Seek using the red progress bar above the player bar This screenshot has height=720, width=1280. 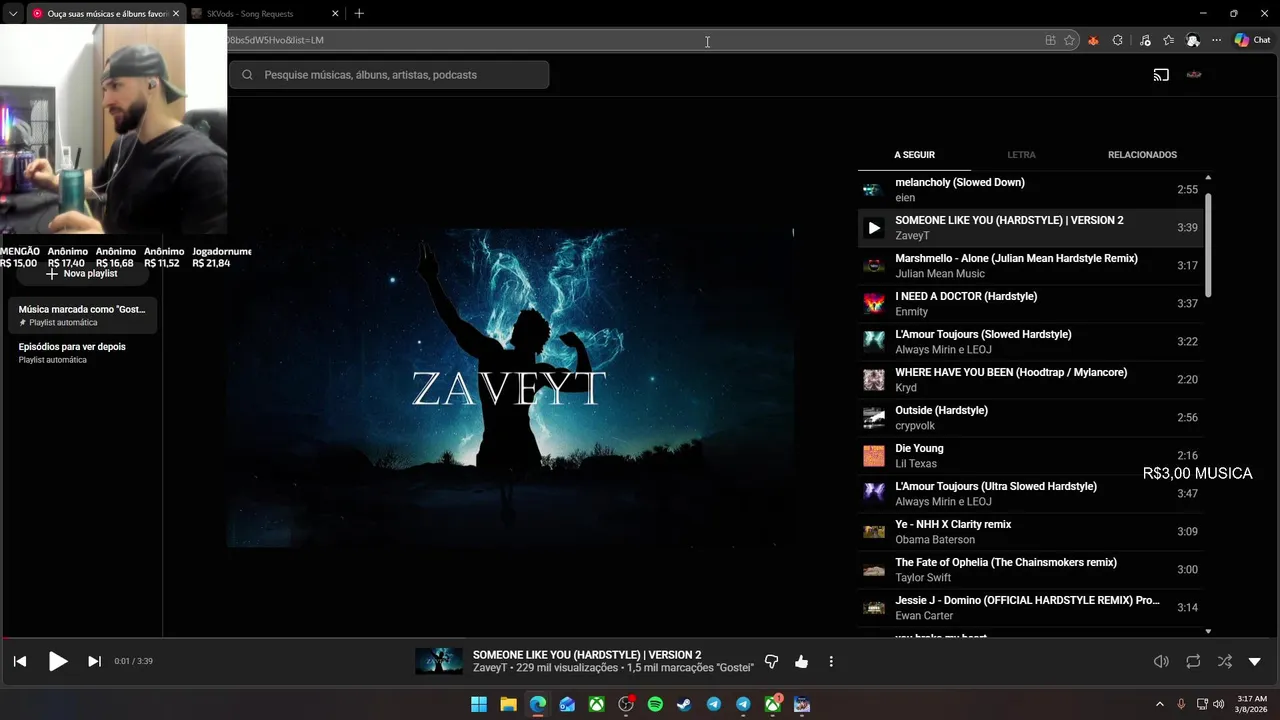(x=640, y=638)
